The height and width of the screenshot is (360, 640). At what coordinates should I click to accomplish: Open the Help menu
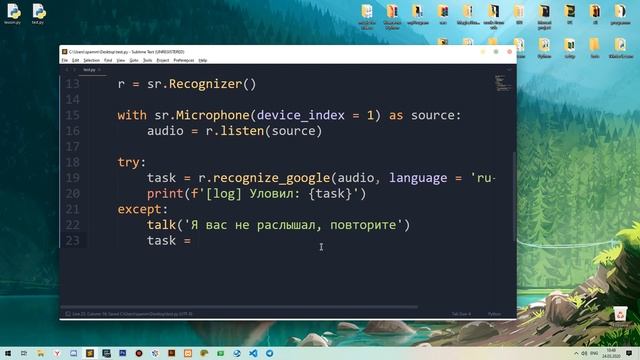(203, 60)
